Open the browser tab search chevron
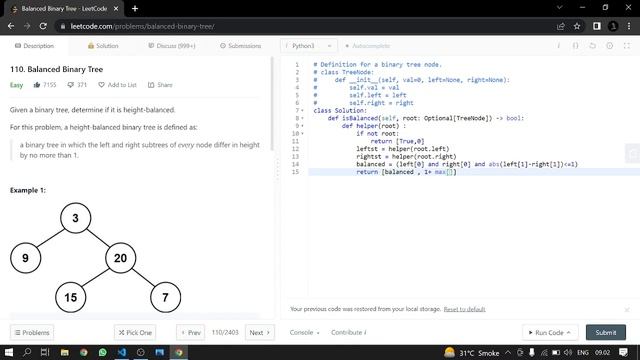The image size is (640, 360). [x=560, y=8]
